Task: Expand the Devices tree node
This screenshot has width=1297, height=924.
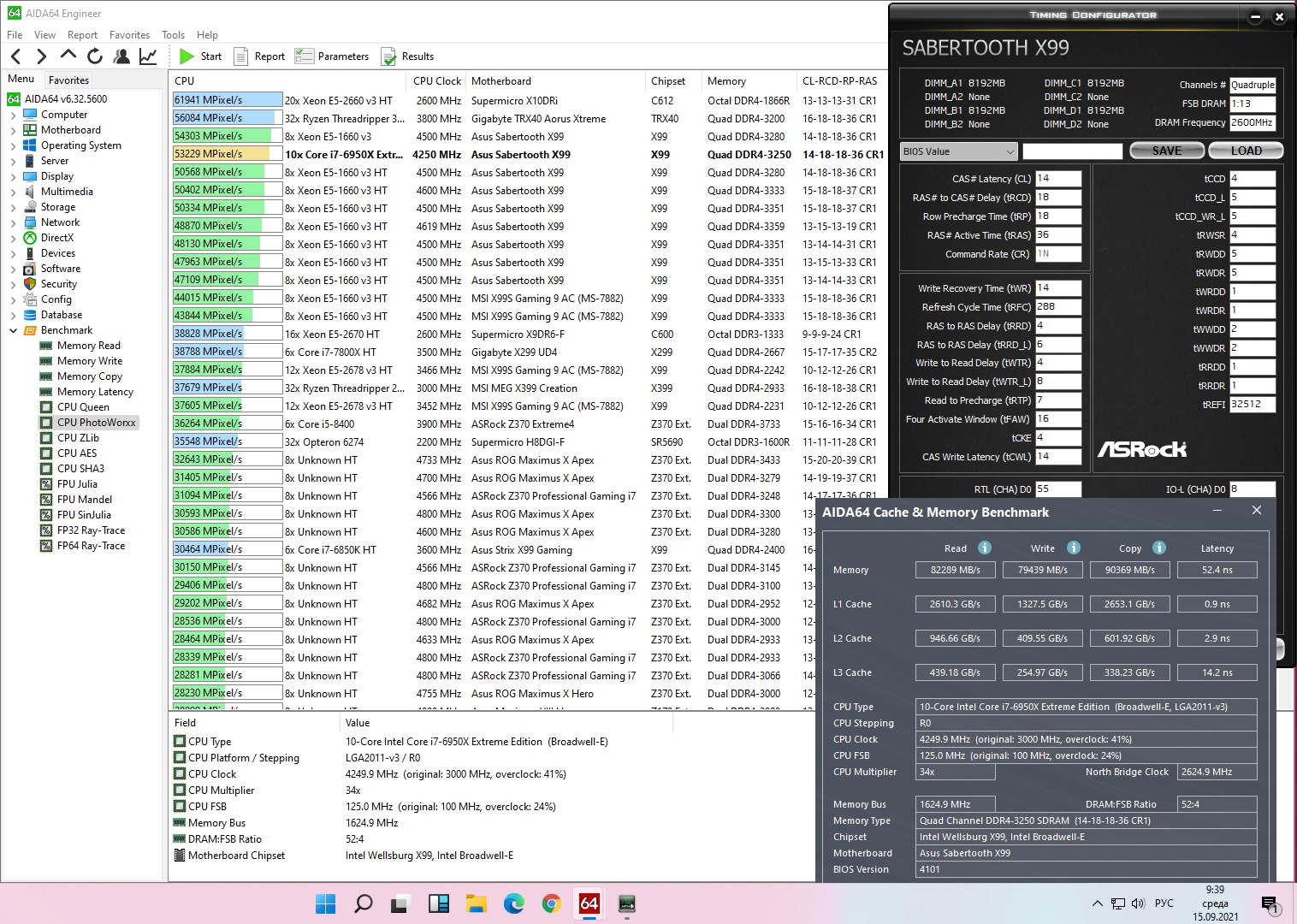Action: click(x=13, y=253)
